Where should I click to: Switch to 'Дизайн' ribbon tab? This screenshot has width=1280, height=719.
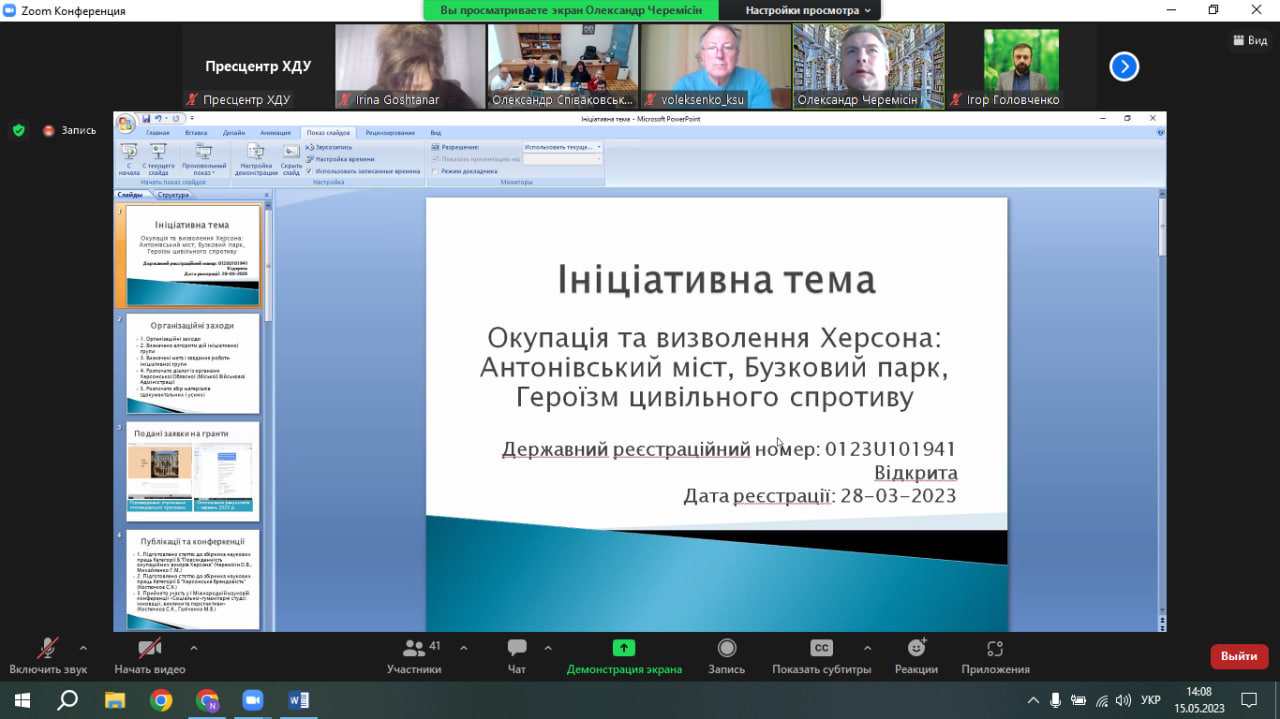point(234,132)
